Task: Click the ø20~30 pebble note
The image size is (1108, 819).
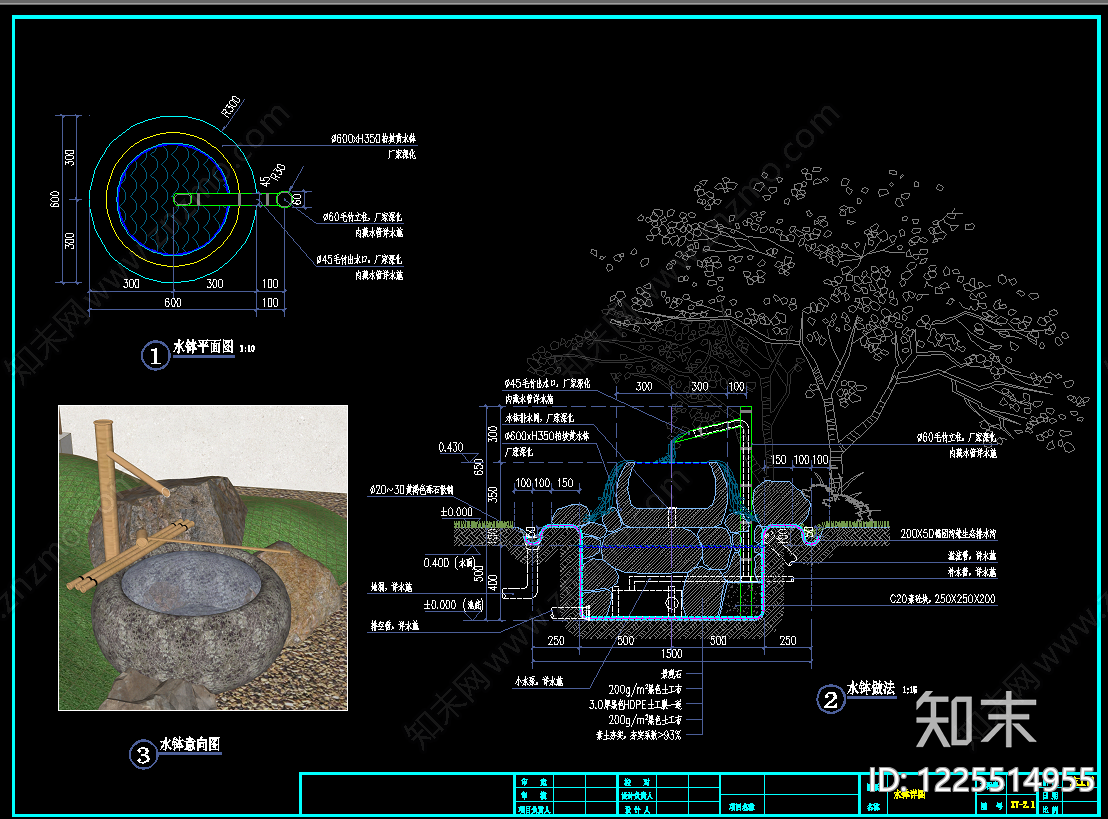Action: [x=411, y=490]
